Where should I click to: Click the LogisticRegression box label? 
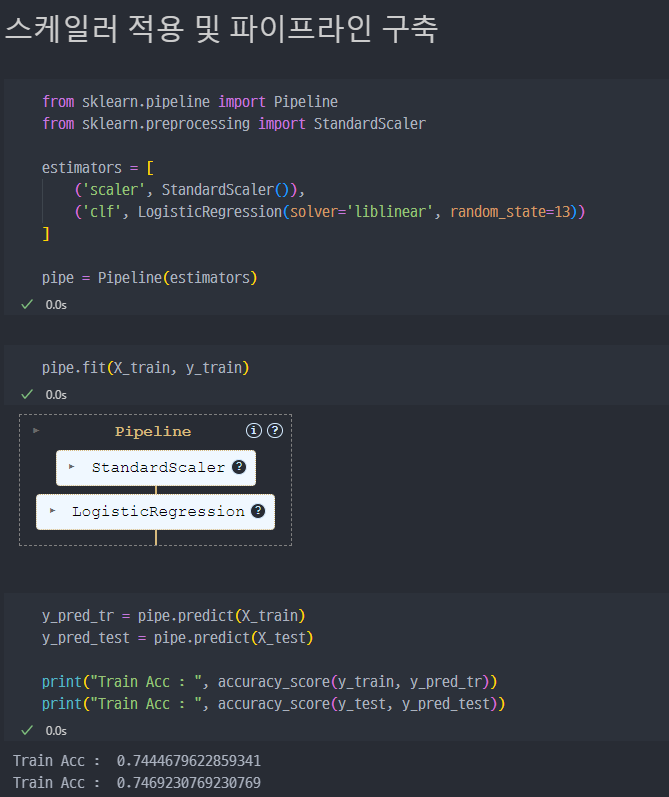pos(158,511)
